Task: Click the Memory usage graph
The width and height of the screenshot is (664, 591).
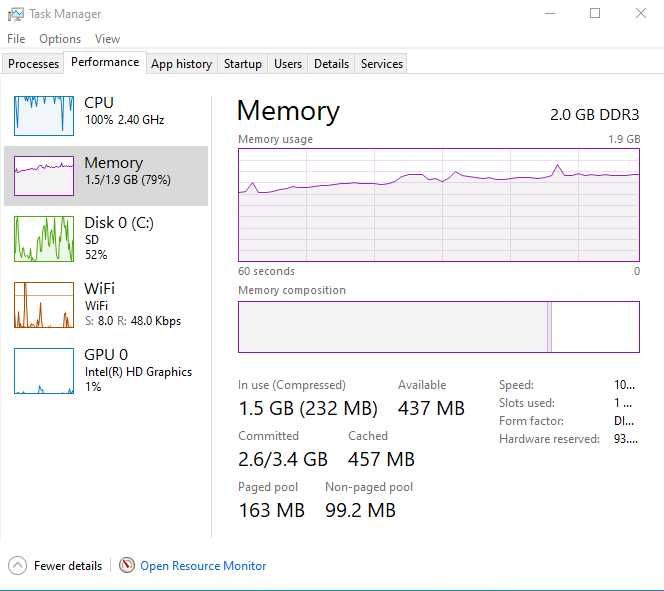Action: [x=439, y=205]
